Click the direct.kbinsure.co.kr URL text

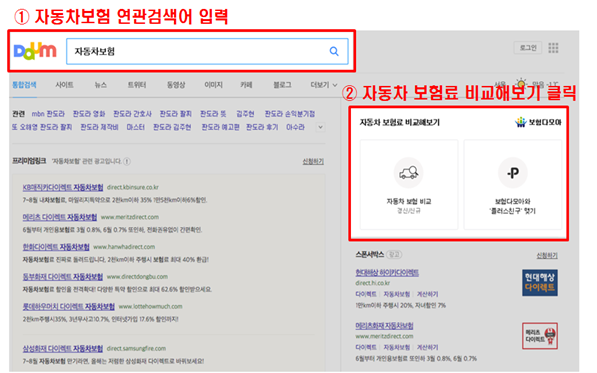[x=132, y=187]
